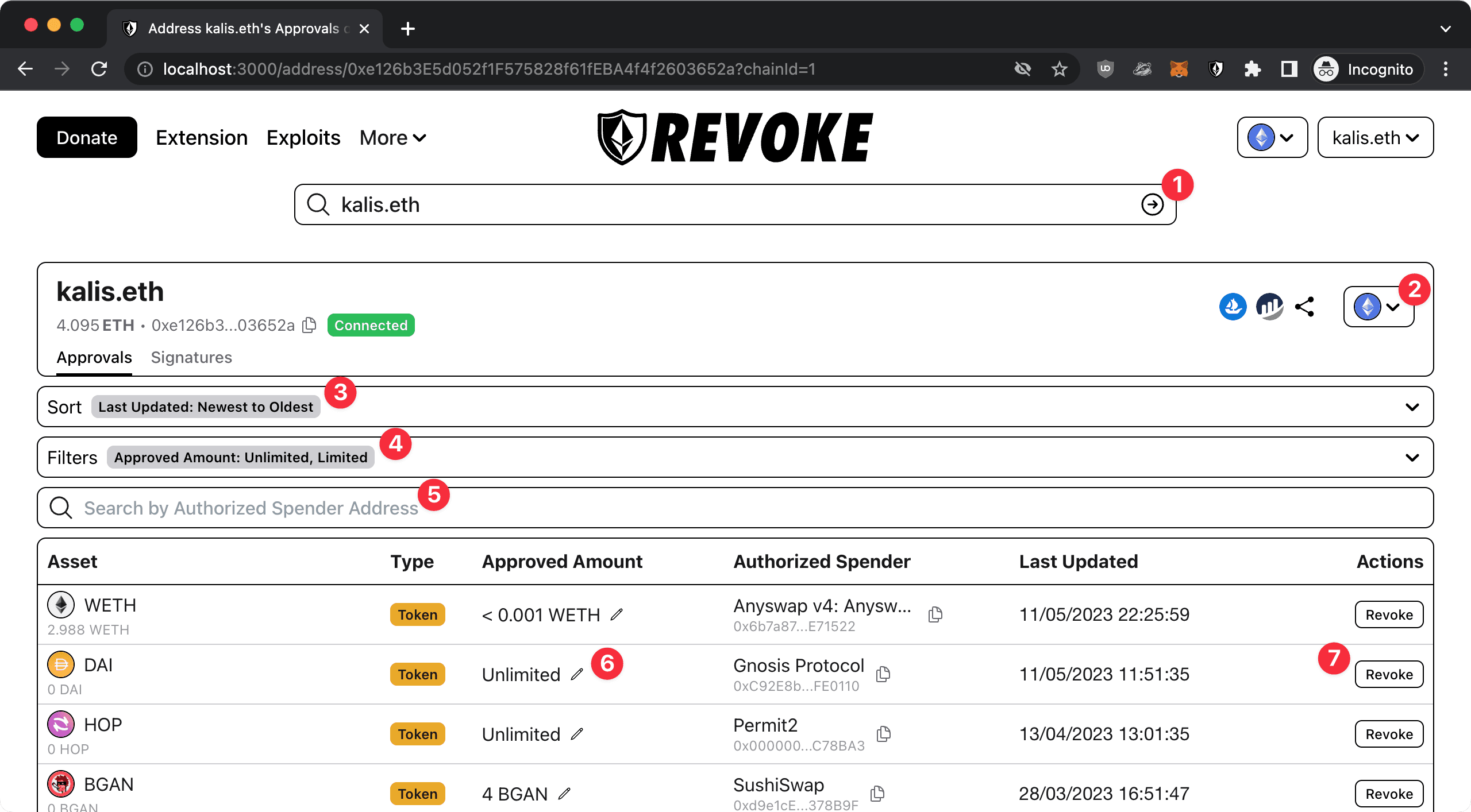Open the More menu in navigation

point(392,137)
